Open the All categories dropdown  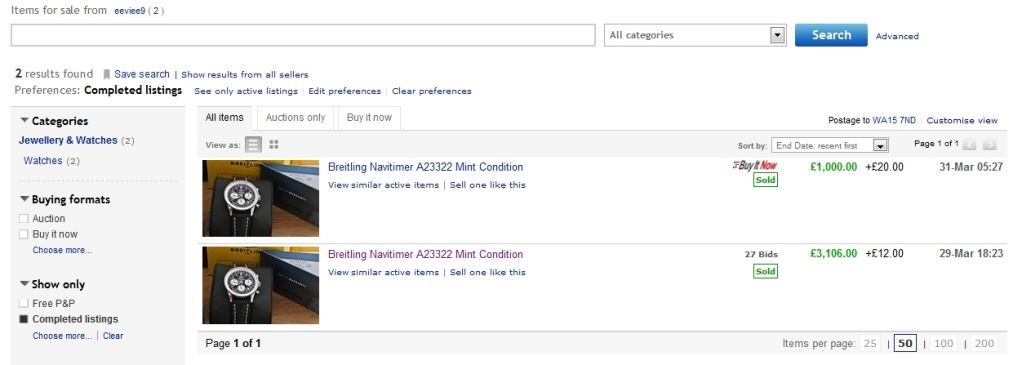695,35
